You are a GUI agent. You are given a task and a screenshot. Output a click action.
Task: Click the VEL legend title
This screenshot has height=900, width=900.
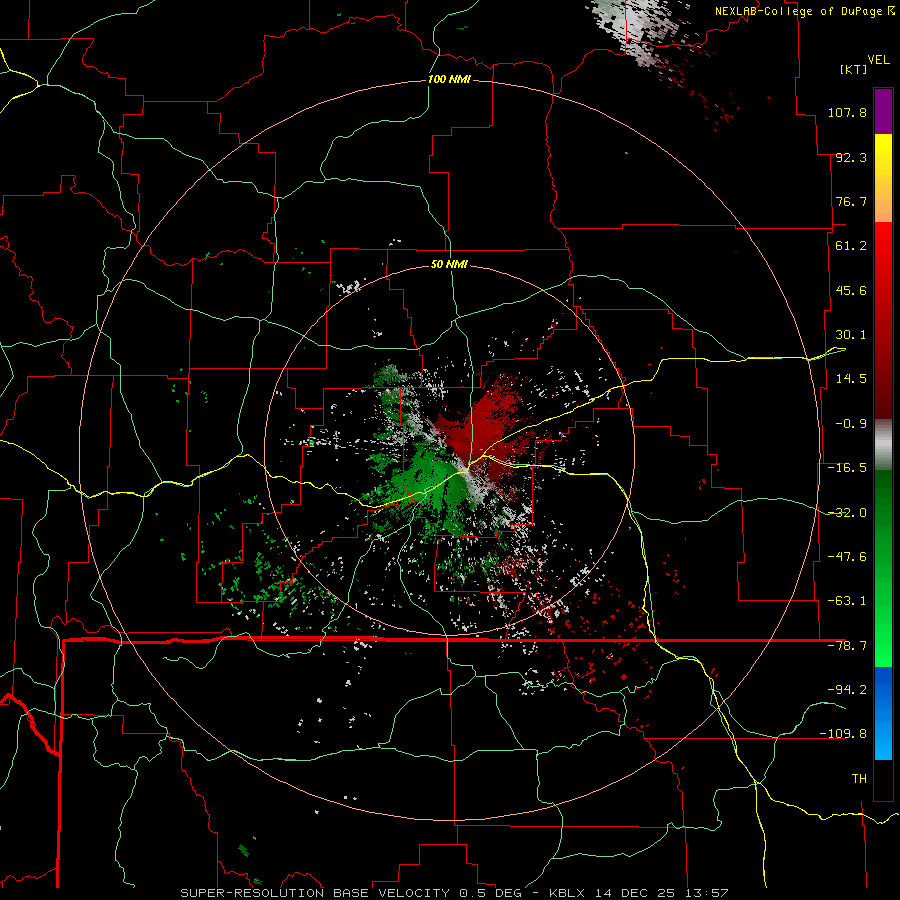coord(878,59)
